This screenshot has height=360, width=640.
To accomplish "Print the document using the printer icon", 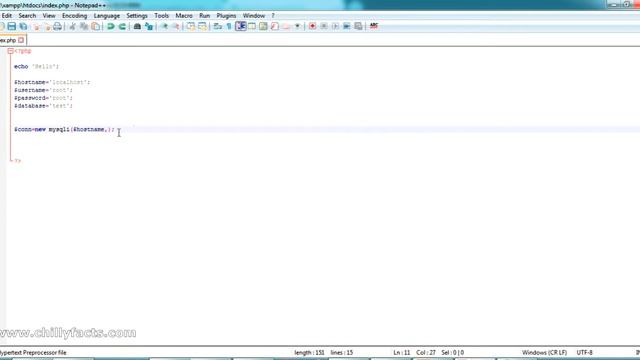I will 58,27.
